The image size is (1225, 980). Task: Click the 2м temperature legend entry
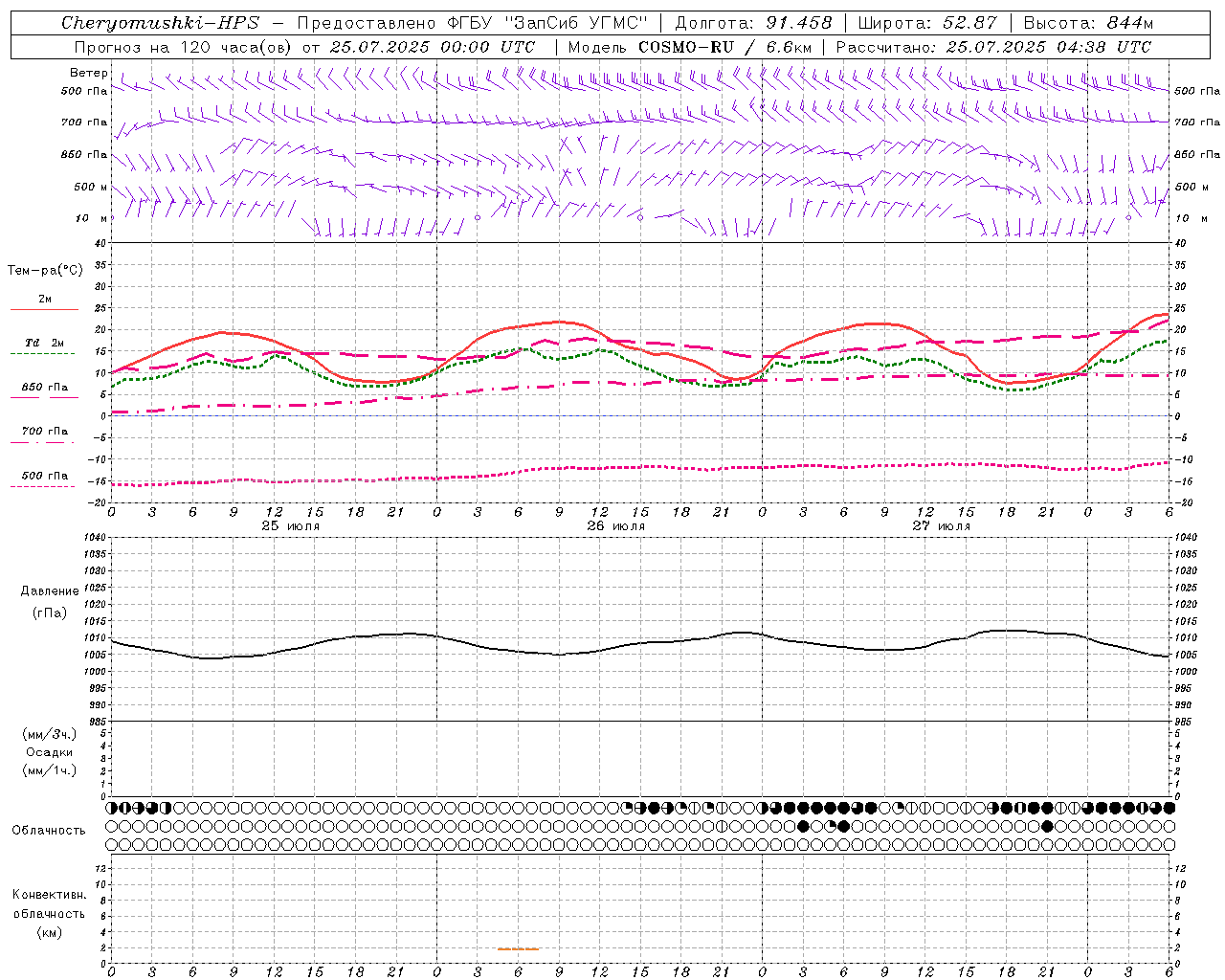coord(45,300)
